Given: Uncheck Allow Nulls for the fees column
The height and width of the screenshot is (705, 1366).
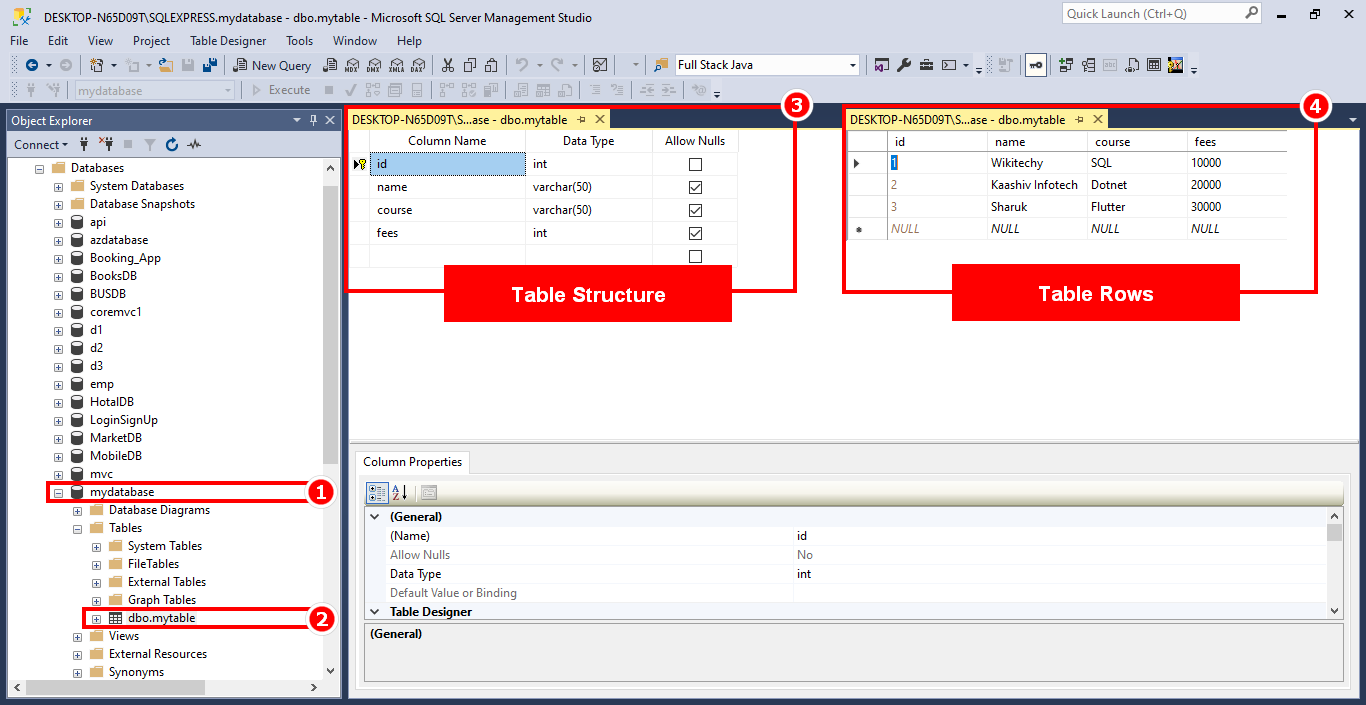Looking at the screenshot, I should (x=694, y=232).
